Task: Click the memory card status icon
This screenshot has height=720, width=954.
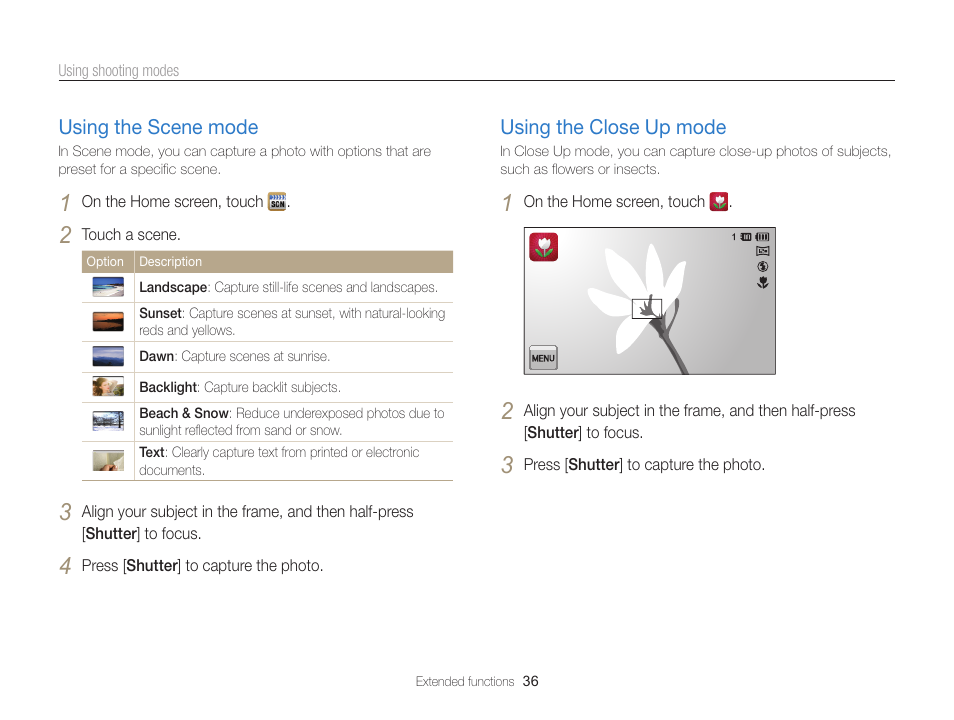Action: (745, 237)
